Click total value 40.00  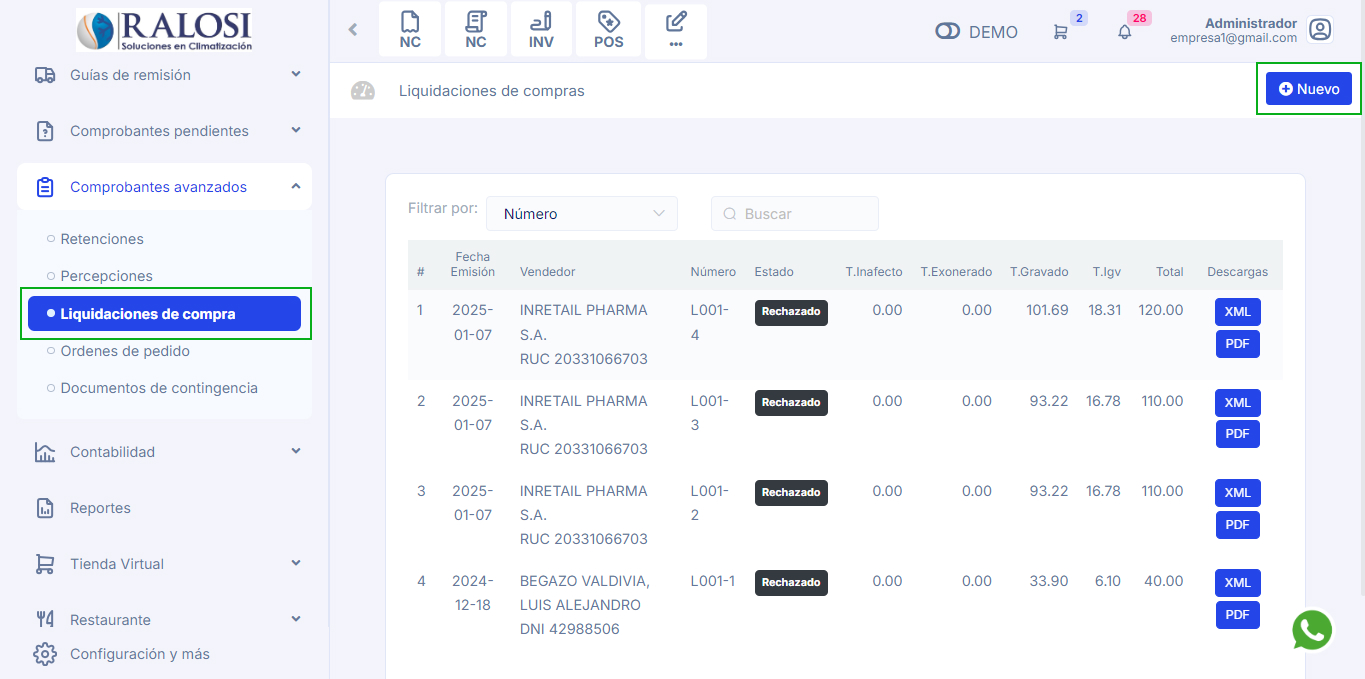(x=1164, y=581)
